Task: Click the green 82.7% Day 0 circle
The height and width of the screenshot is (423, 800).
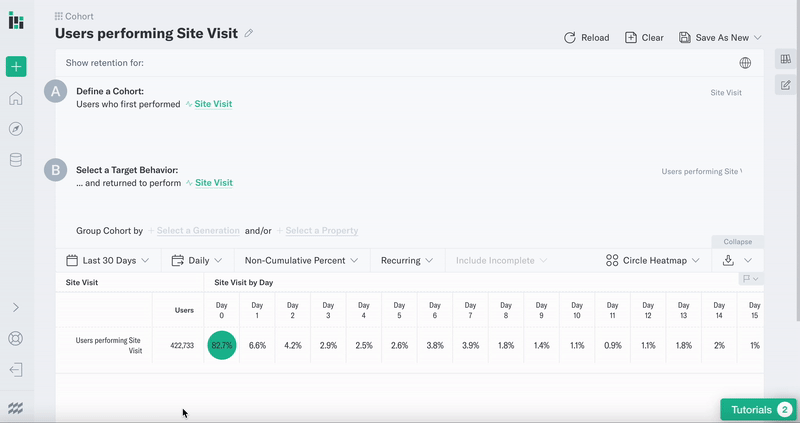Action: coord(221,345)
